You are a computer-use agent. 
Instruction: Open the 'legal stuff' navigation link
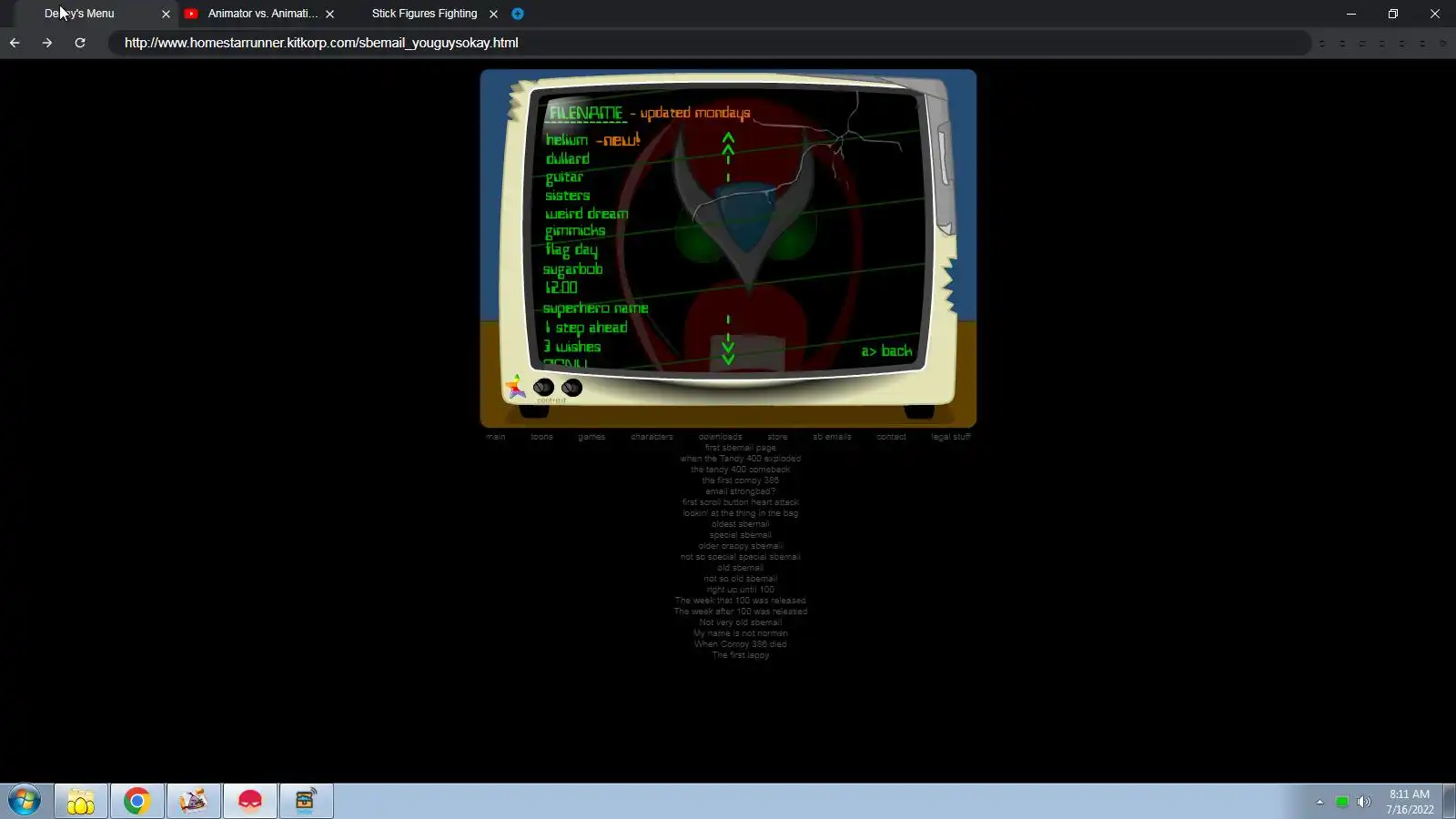pos(951,437)
